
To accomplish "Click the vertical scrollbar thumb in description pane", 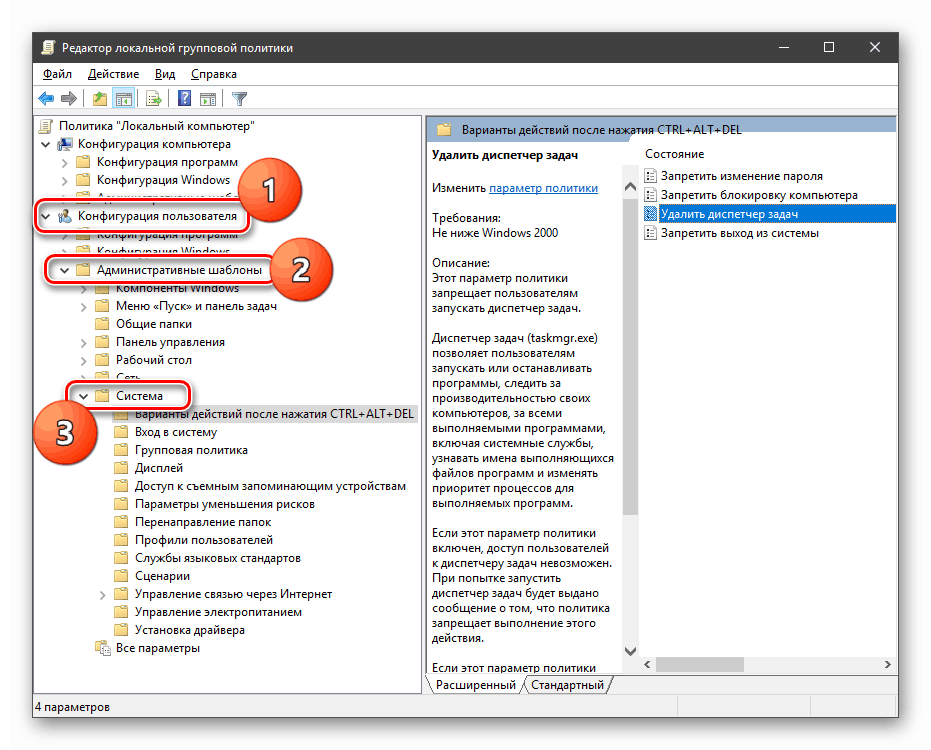I will click(631, 357).
